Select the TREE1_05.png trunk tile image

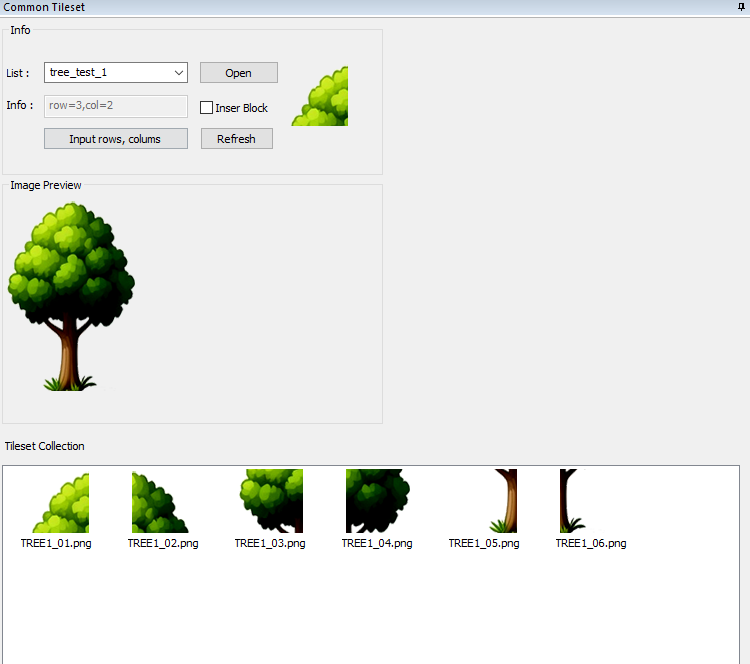pyautogui.click(x=502, y=501)
